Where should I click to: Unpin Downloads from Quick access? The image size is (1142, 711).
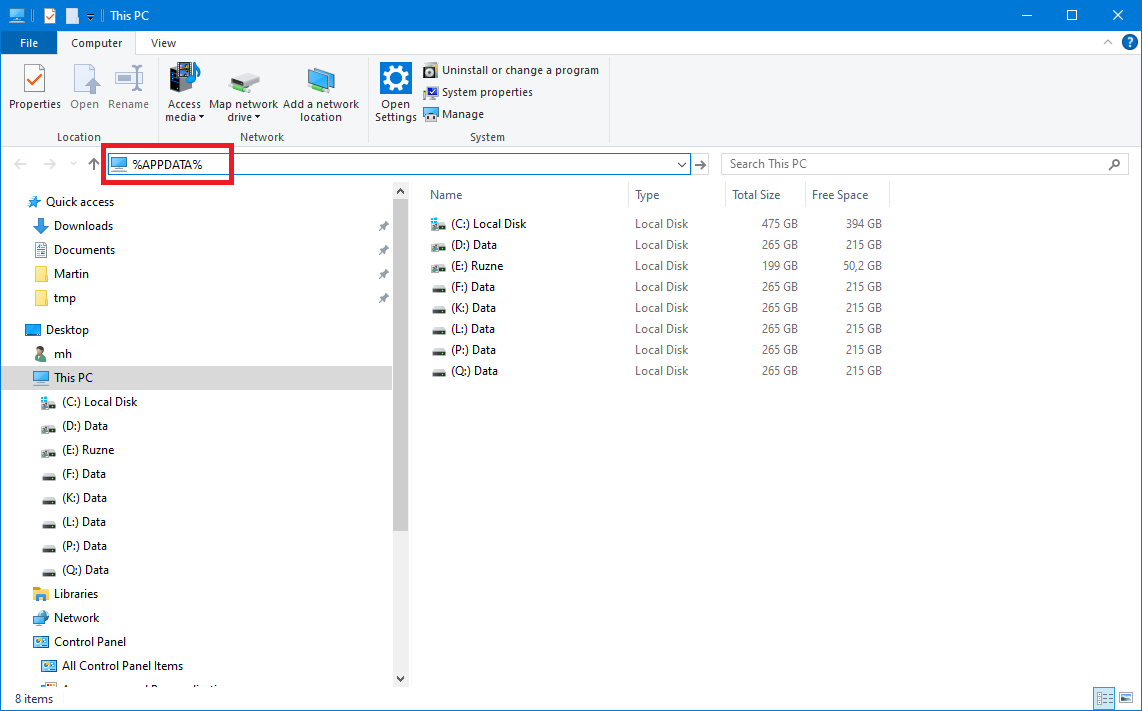tap(383, 226)
